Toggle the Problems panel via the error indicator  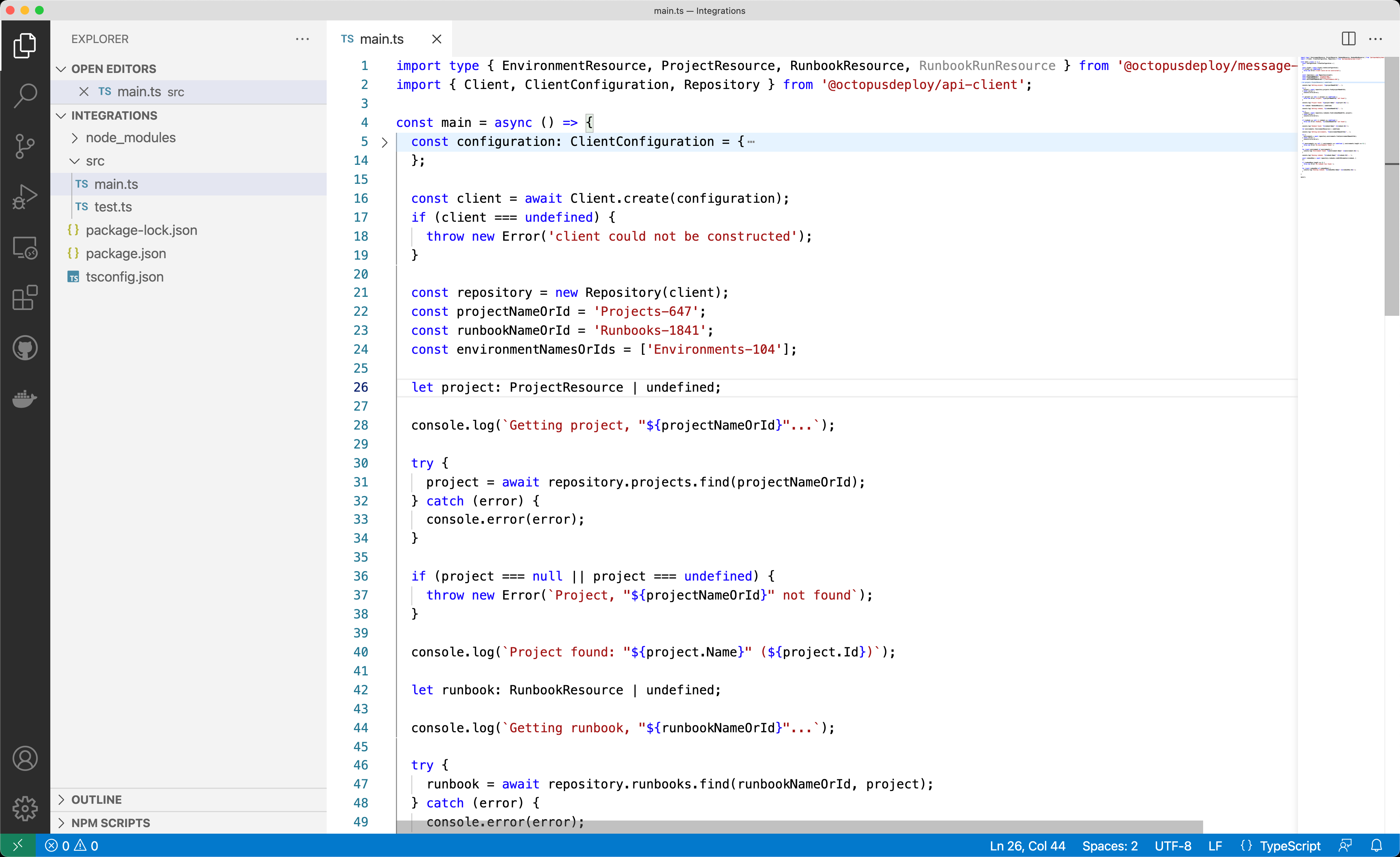pyautogui.click(x=71, y=846)
